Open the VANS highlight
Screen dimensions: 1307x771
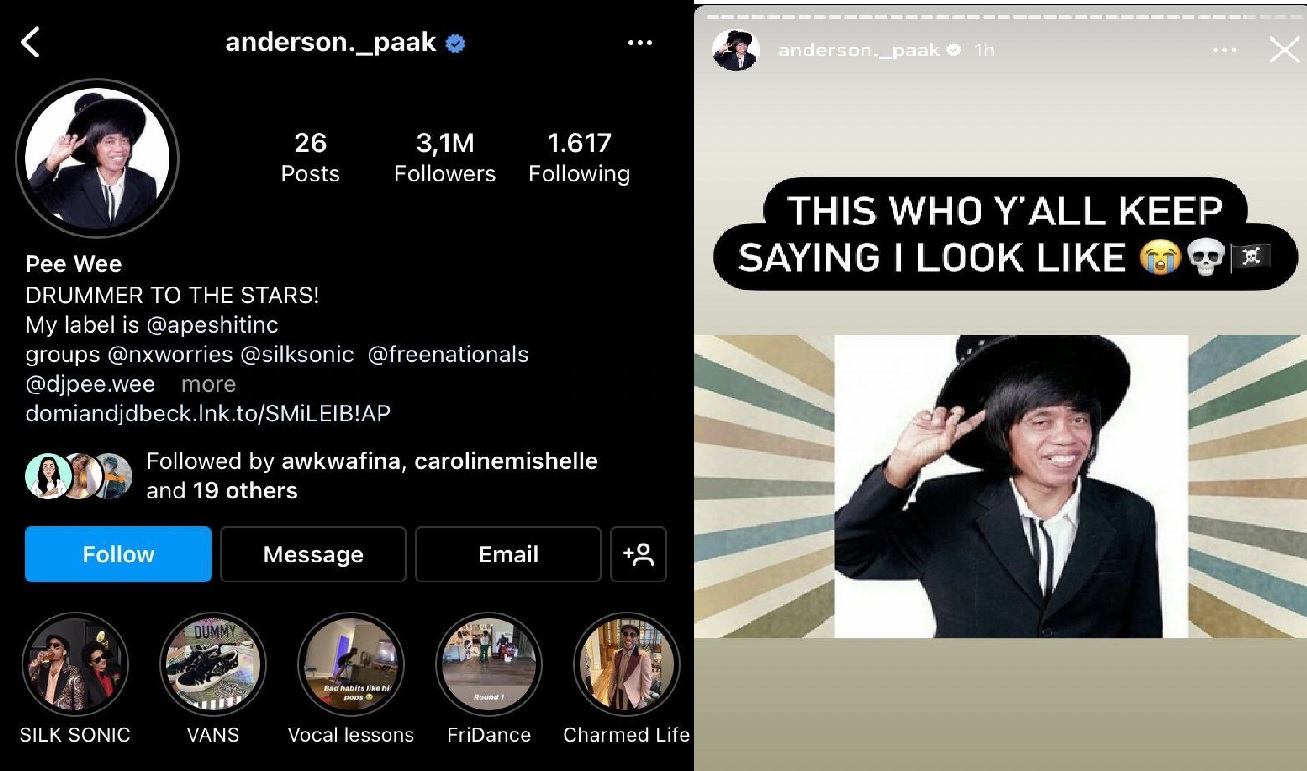212,665
